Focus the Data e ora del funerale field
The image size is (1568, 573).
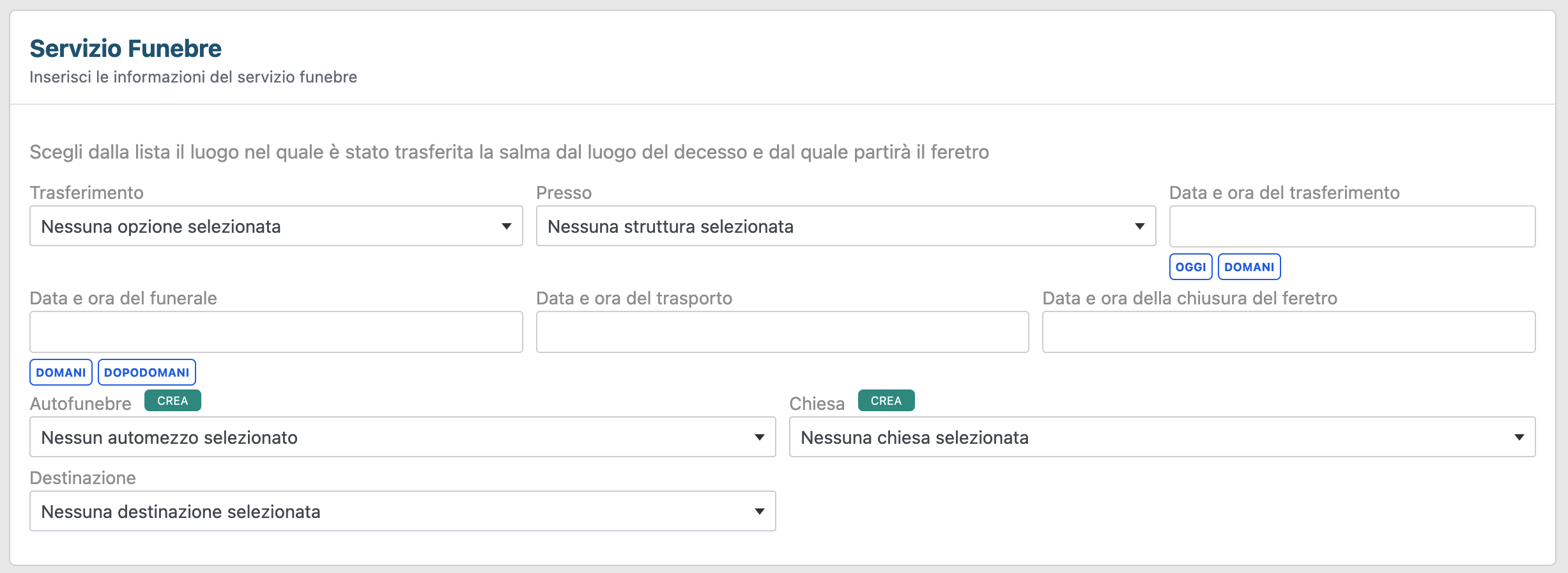click(275, 332)
